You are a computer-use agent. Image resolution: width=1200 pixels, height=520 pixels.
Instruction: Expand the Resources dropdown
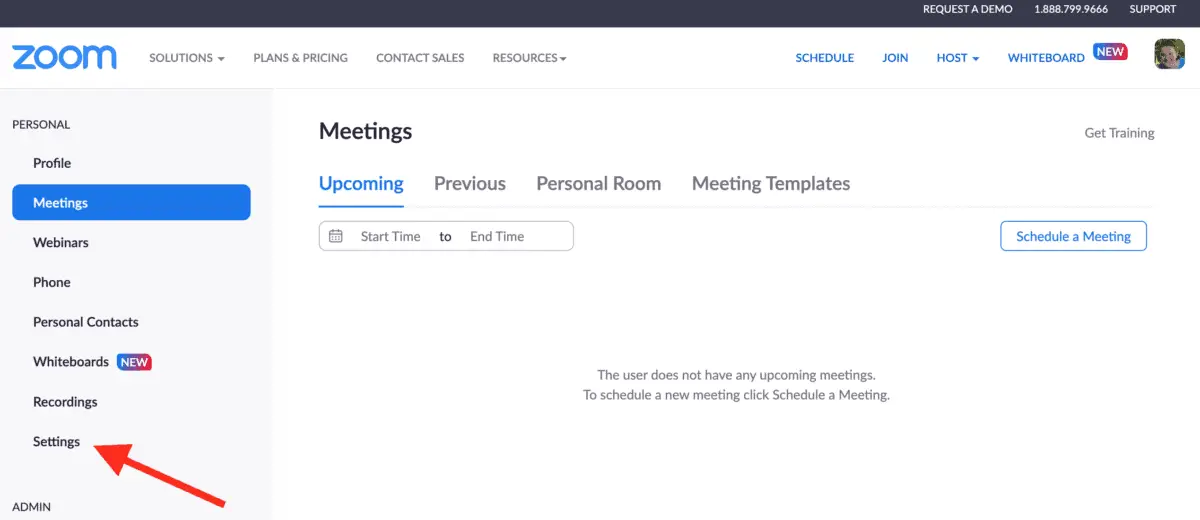pos(529,58)
